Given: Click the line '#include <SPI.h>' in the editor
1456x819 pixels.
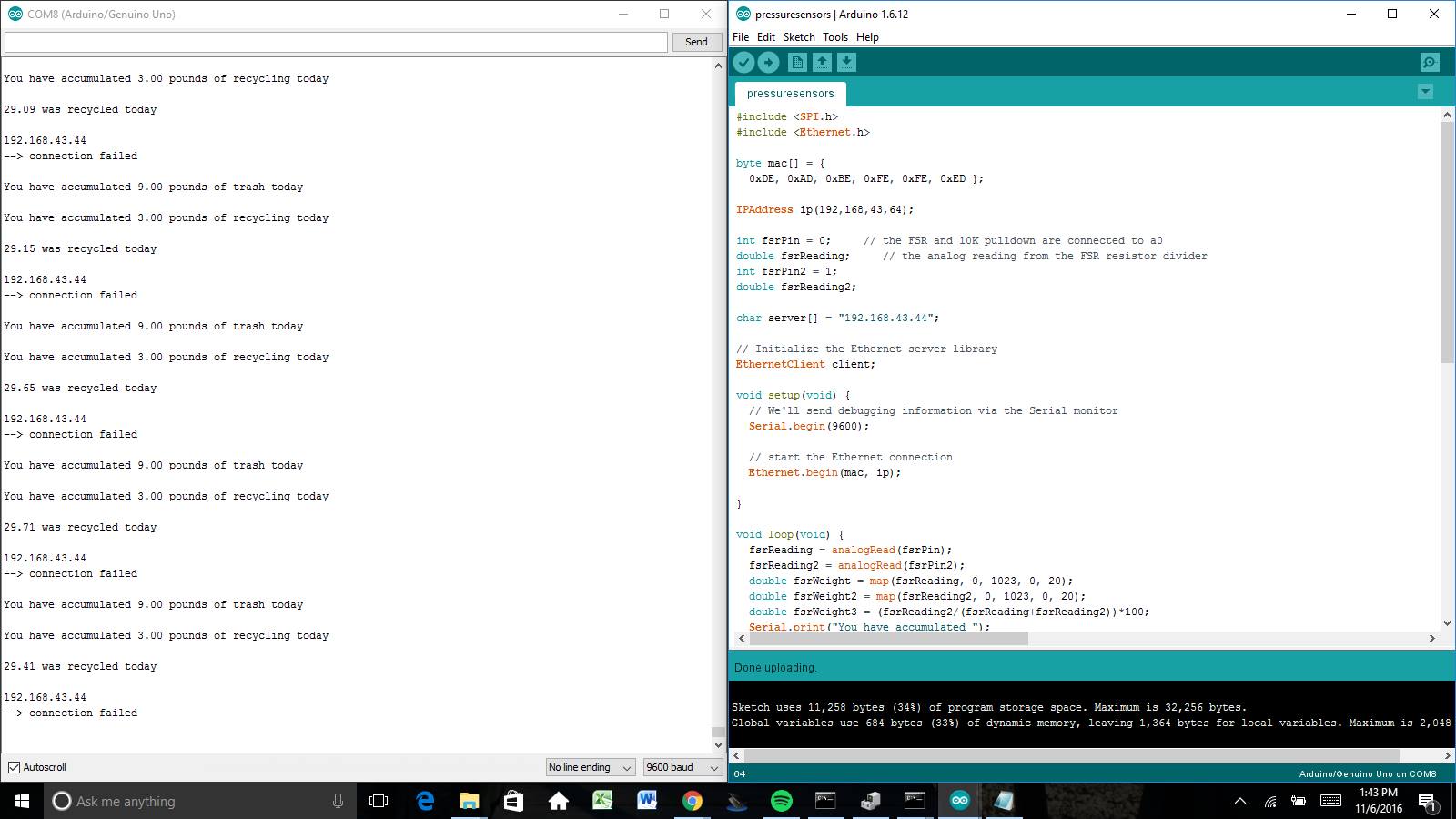Looking at the screenshot, I should tap(787, 116).
